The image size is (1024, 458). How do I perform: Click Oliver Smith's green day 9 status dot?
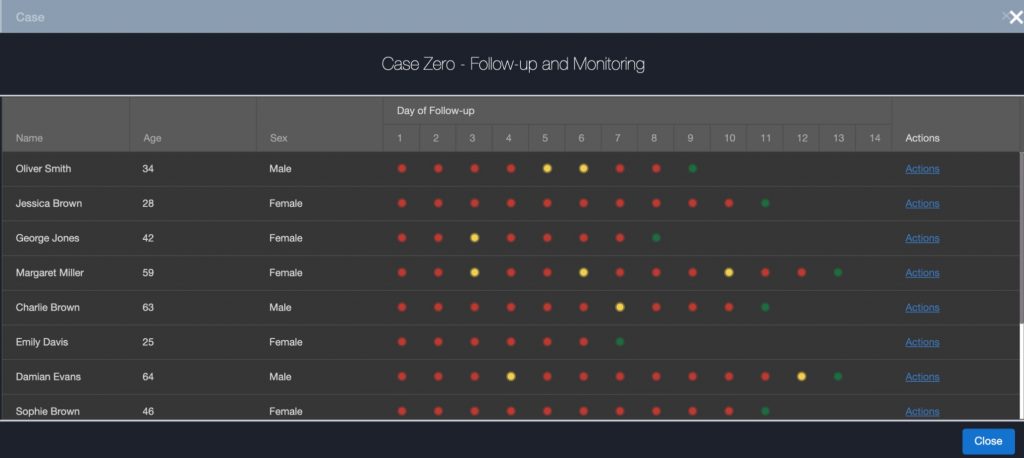point(692,169)
